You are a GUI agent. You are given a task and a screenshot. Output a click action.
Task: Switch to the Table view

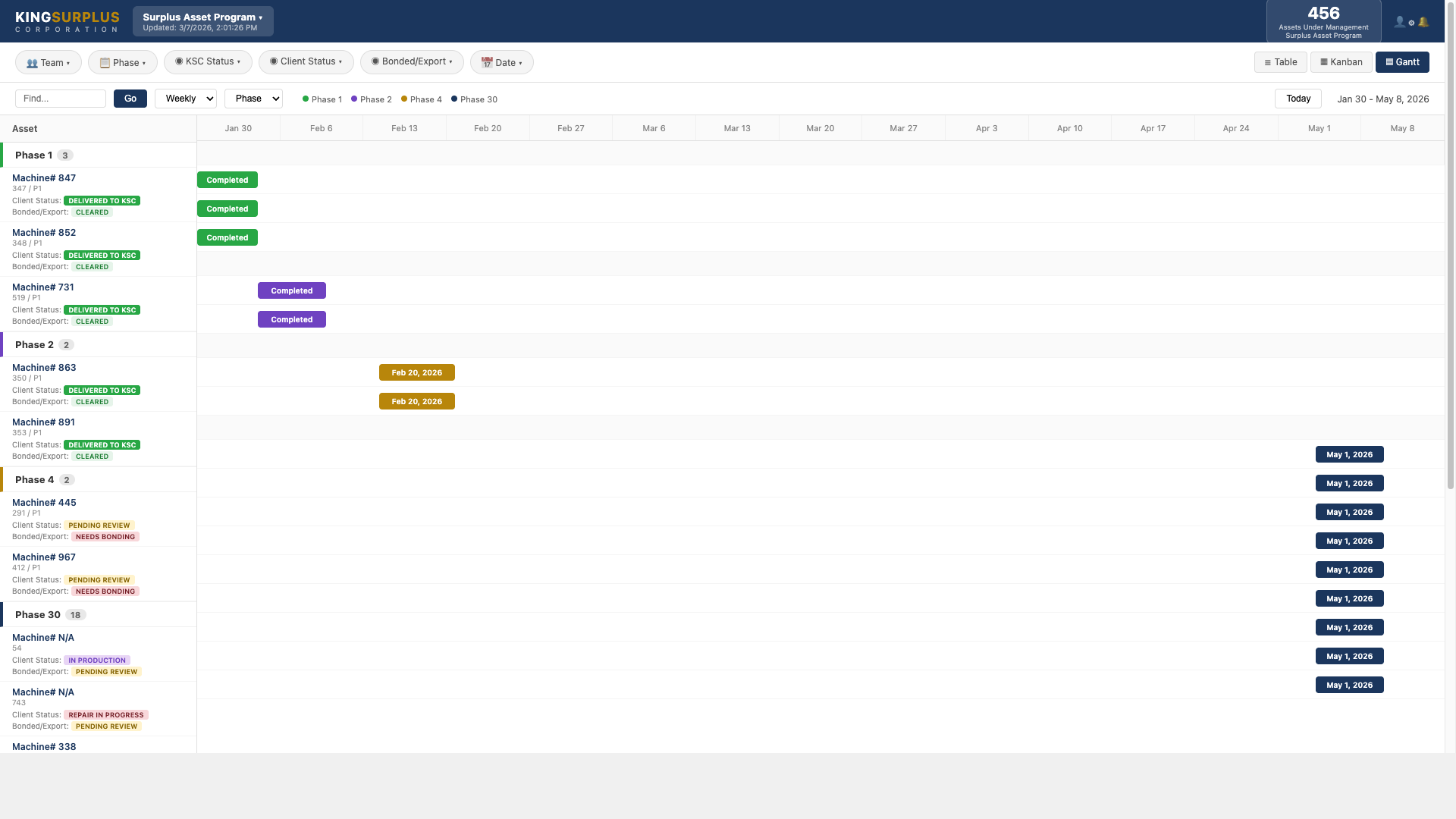1280,62
